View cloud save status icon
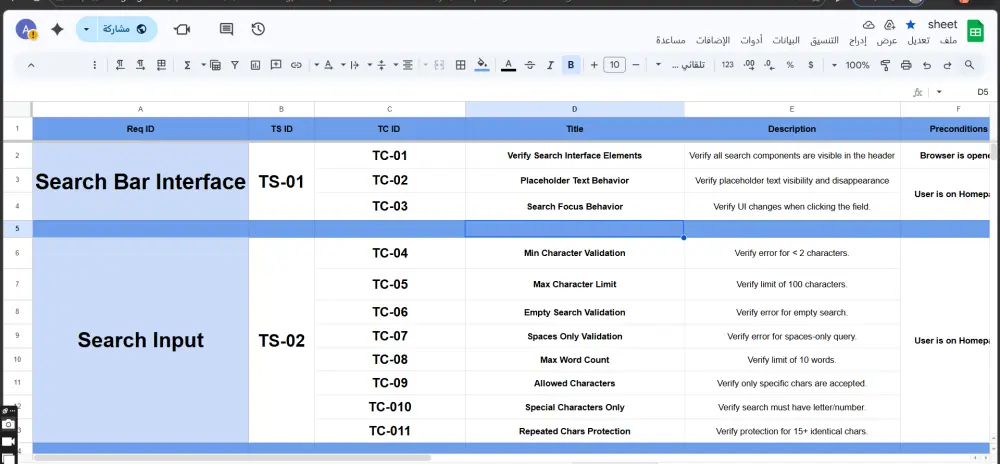 point(869,25)
